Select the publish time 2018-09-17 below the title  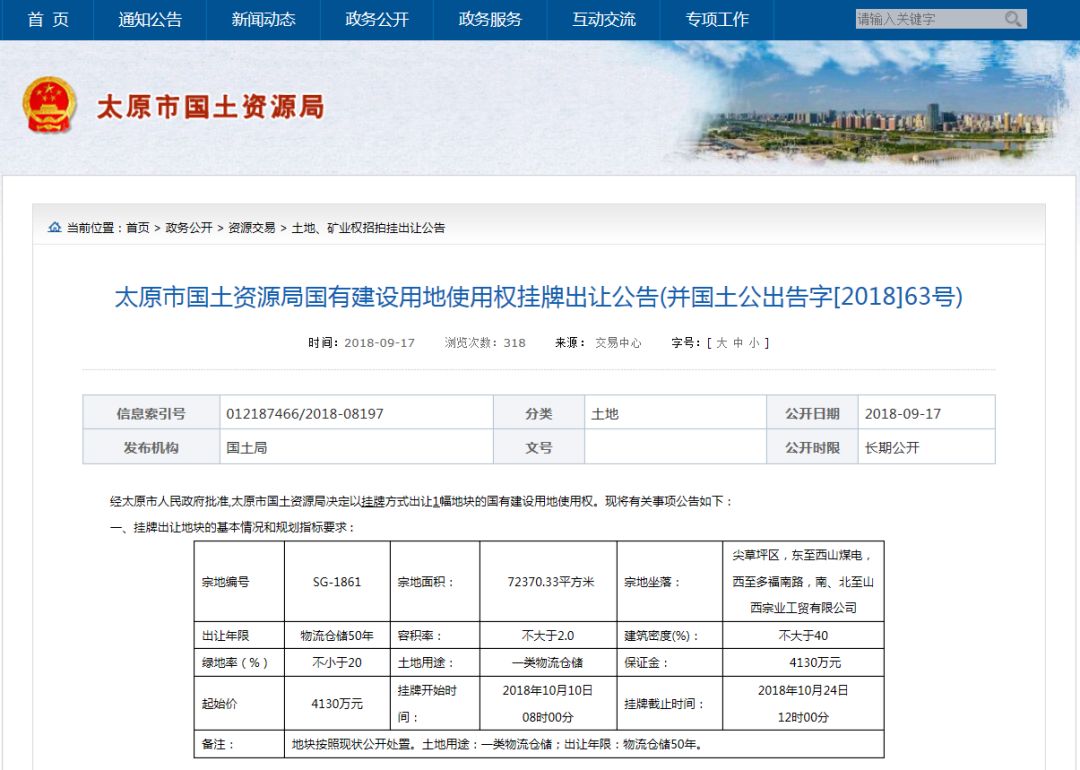click(379, 342)
